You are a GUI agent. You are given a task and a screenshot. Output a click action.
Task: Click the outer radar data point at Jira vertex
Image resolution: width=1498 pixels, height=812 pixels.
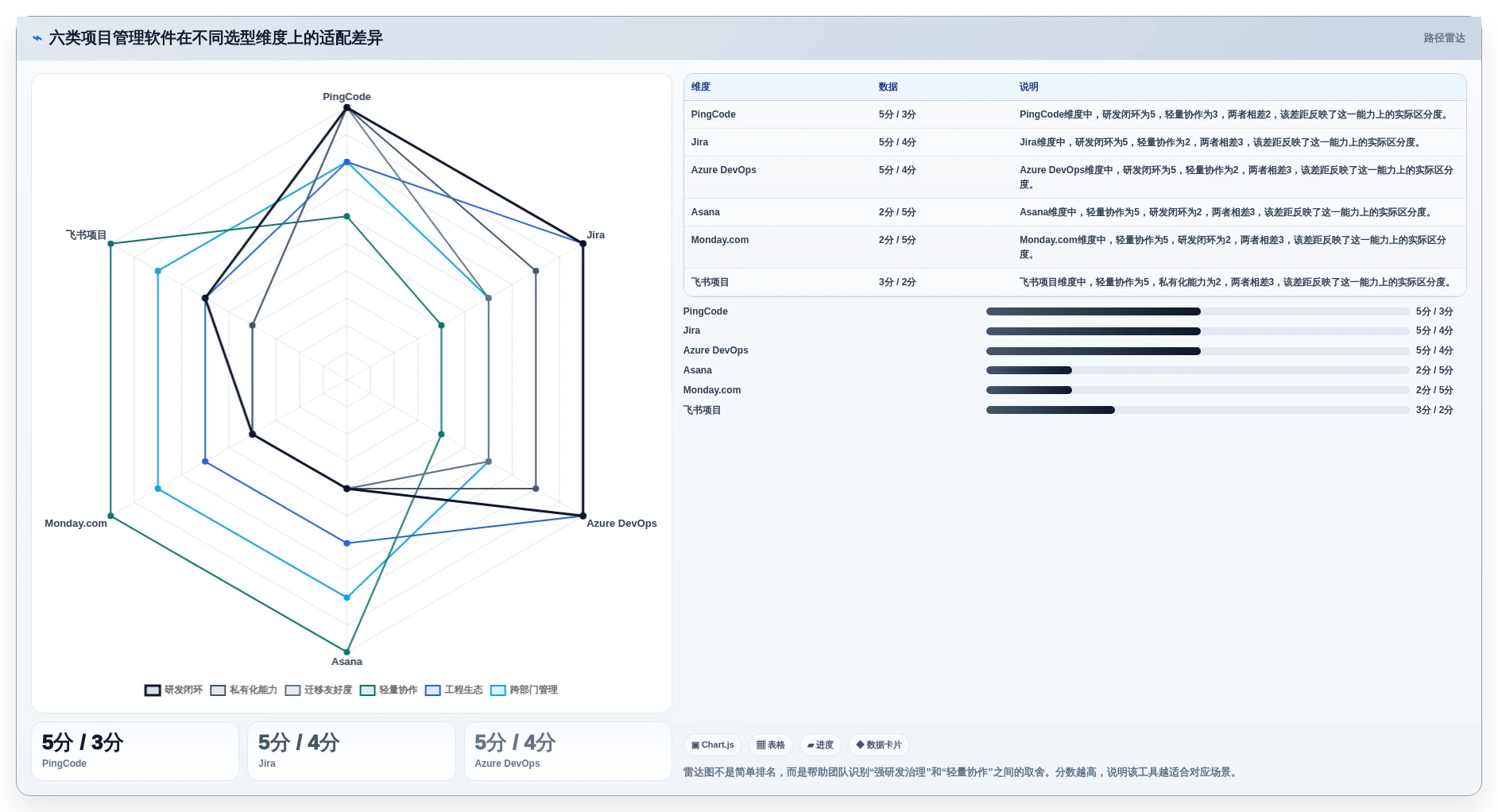point(583,244)
